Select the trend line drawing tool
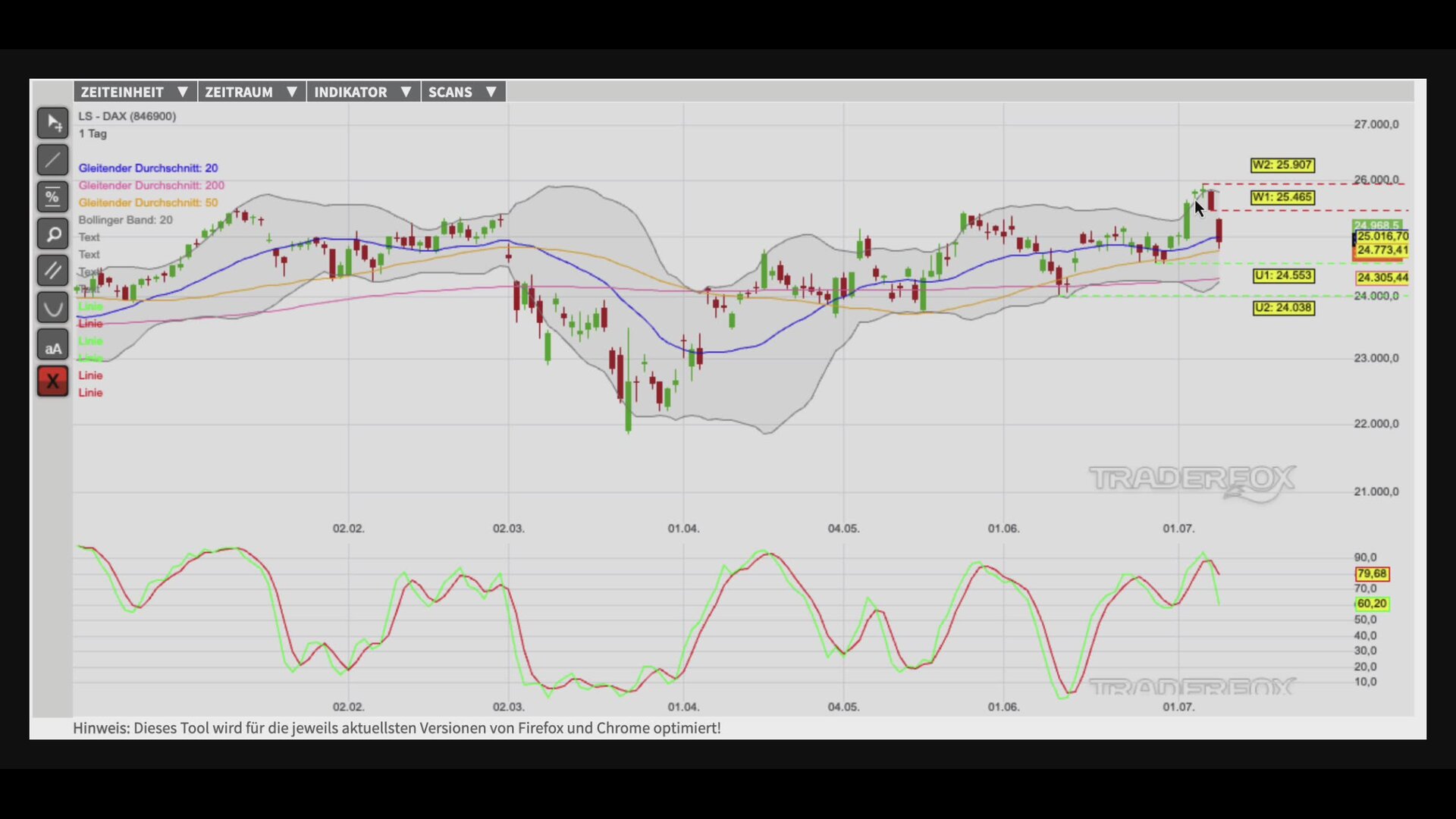Viewport: 1456px width, 819px height. [53, 160]
